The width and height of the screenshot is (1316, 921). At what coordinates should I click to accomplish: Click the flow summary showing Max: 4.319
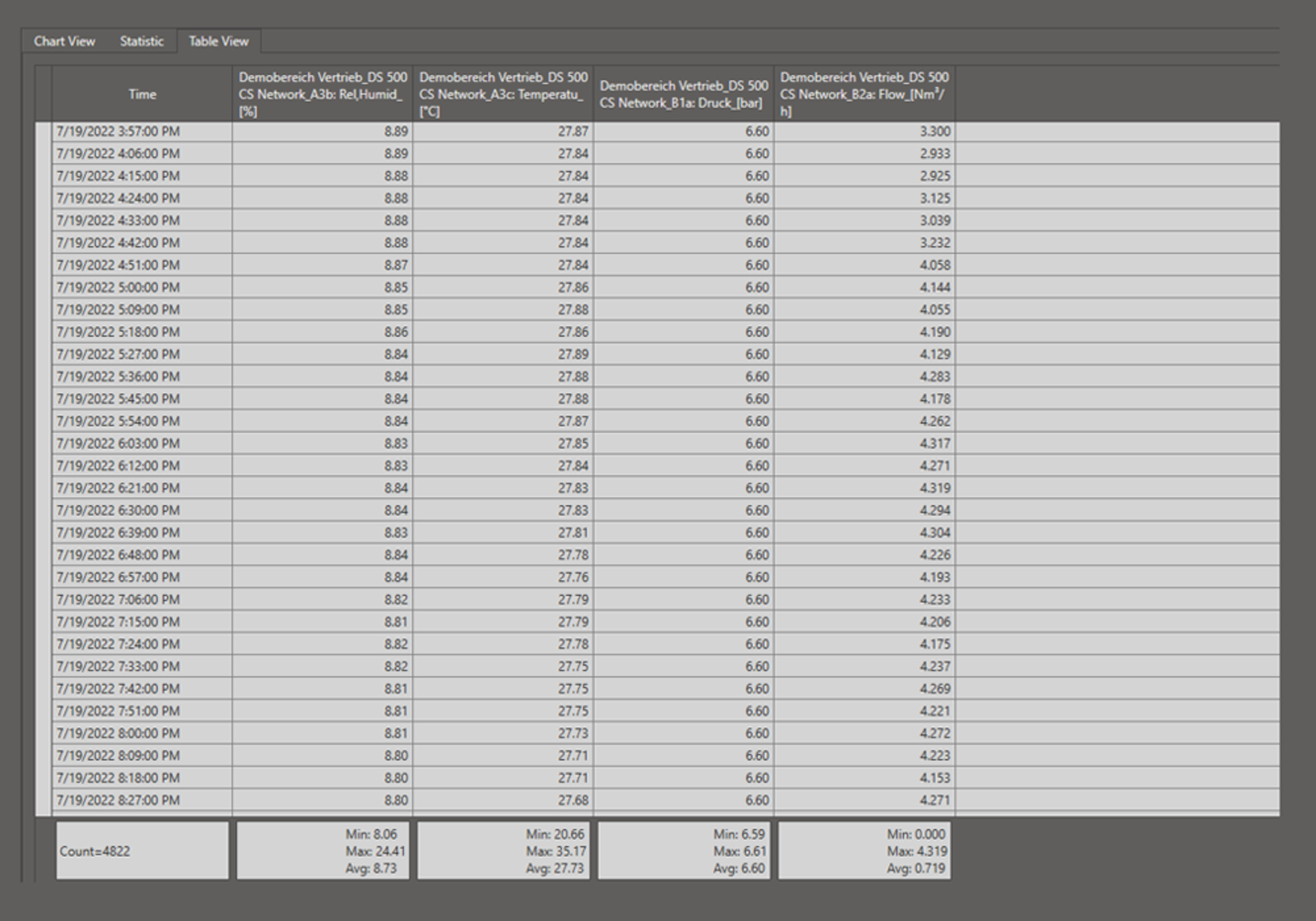pos(864,851)
